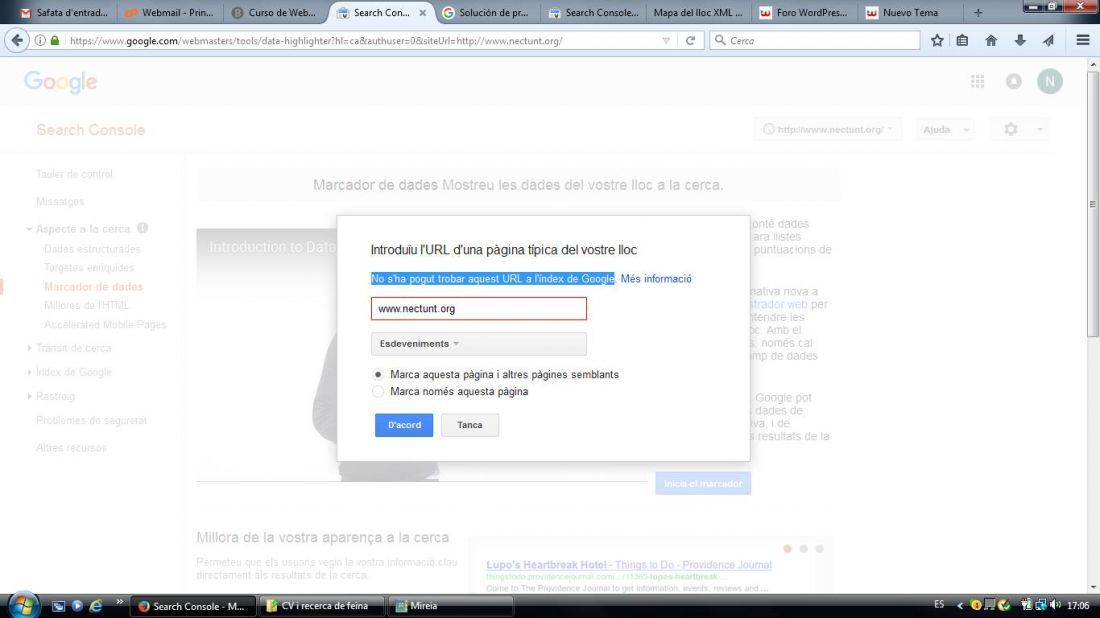The height and width of the screenshot is (618, 1100).
Task: Expand the Índex de Google section
Action: [x=29, y=372]
